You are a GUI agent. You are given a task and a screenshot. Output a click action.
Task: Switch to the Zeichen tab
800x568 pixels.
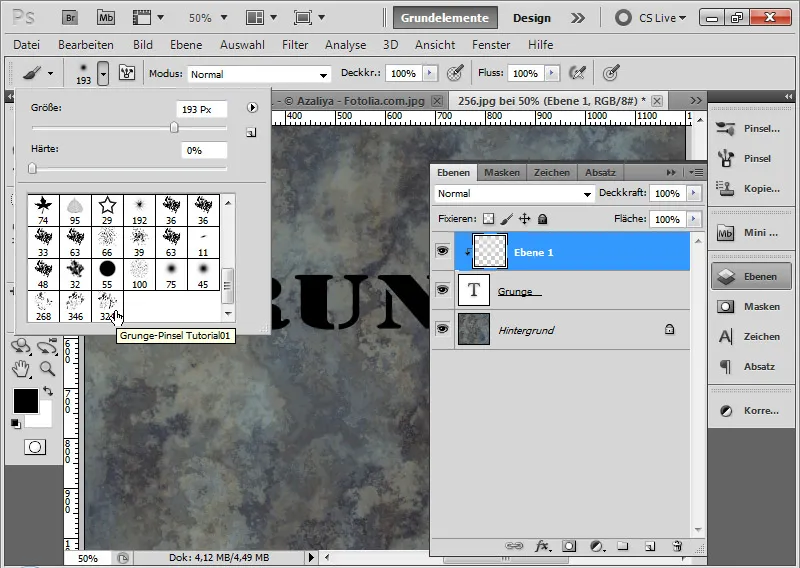552,172
